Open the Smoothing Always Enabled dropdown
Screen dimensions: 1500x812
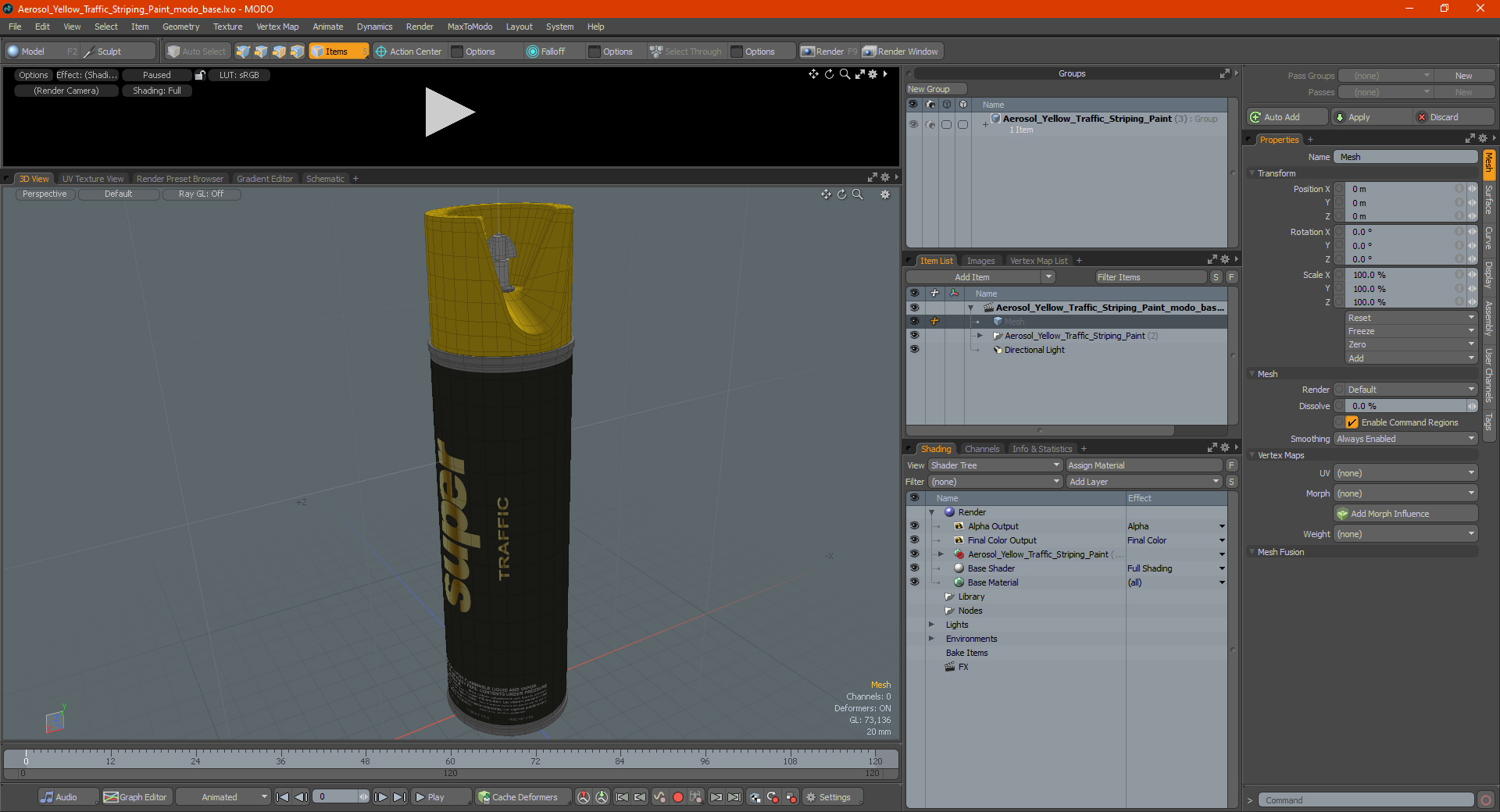tap(1405, 439)
